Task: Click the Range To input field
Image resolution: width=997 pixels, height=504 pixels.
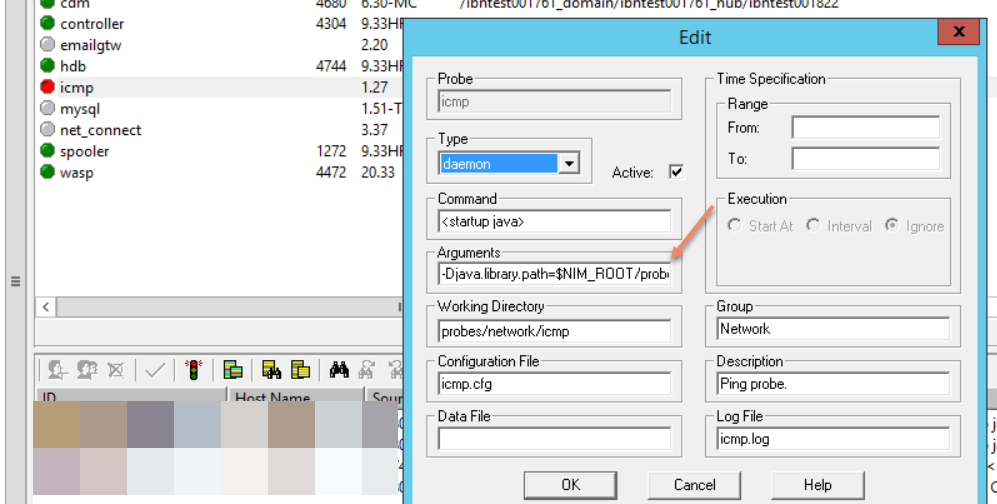Action: pyautogui.click(x=865, y=158)
